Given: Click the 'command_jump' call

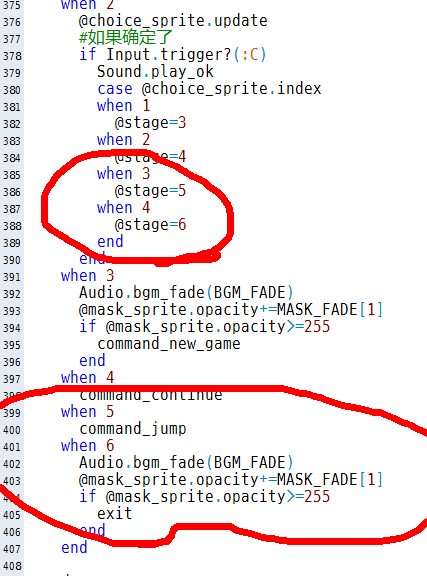Looking at the screenshot, I should 133,429.
